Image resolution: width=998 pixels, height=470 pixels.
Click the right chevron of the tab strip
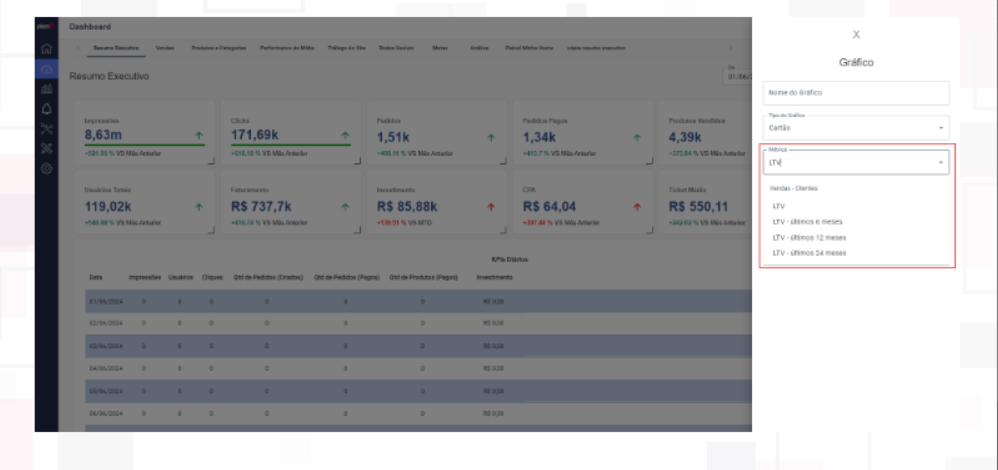click(731, 48)
